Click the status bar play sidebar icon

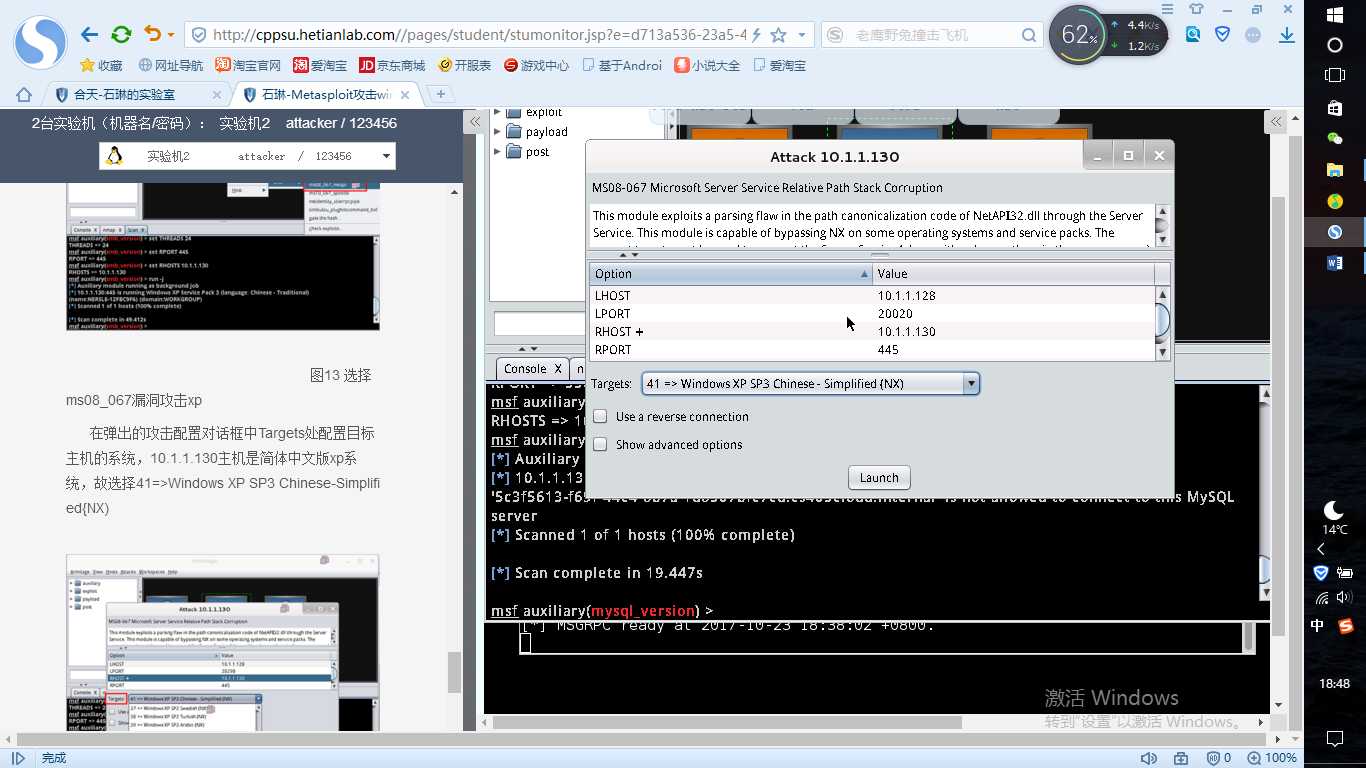[18, 758]
